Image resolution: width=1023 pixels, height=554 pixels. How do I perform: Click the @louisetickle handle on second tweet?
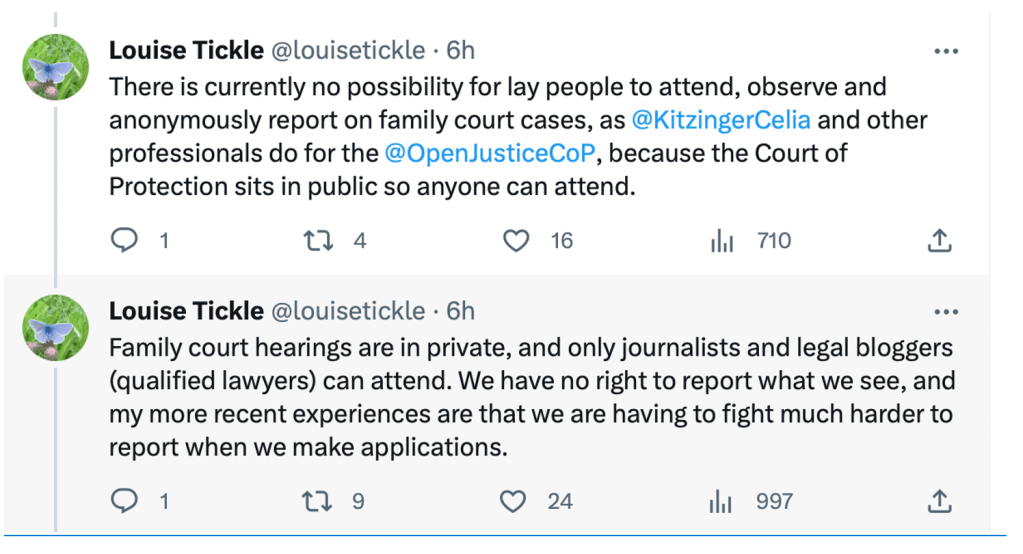click(349, 312)
